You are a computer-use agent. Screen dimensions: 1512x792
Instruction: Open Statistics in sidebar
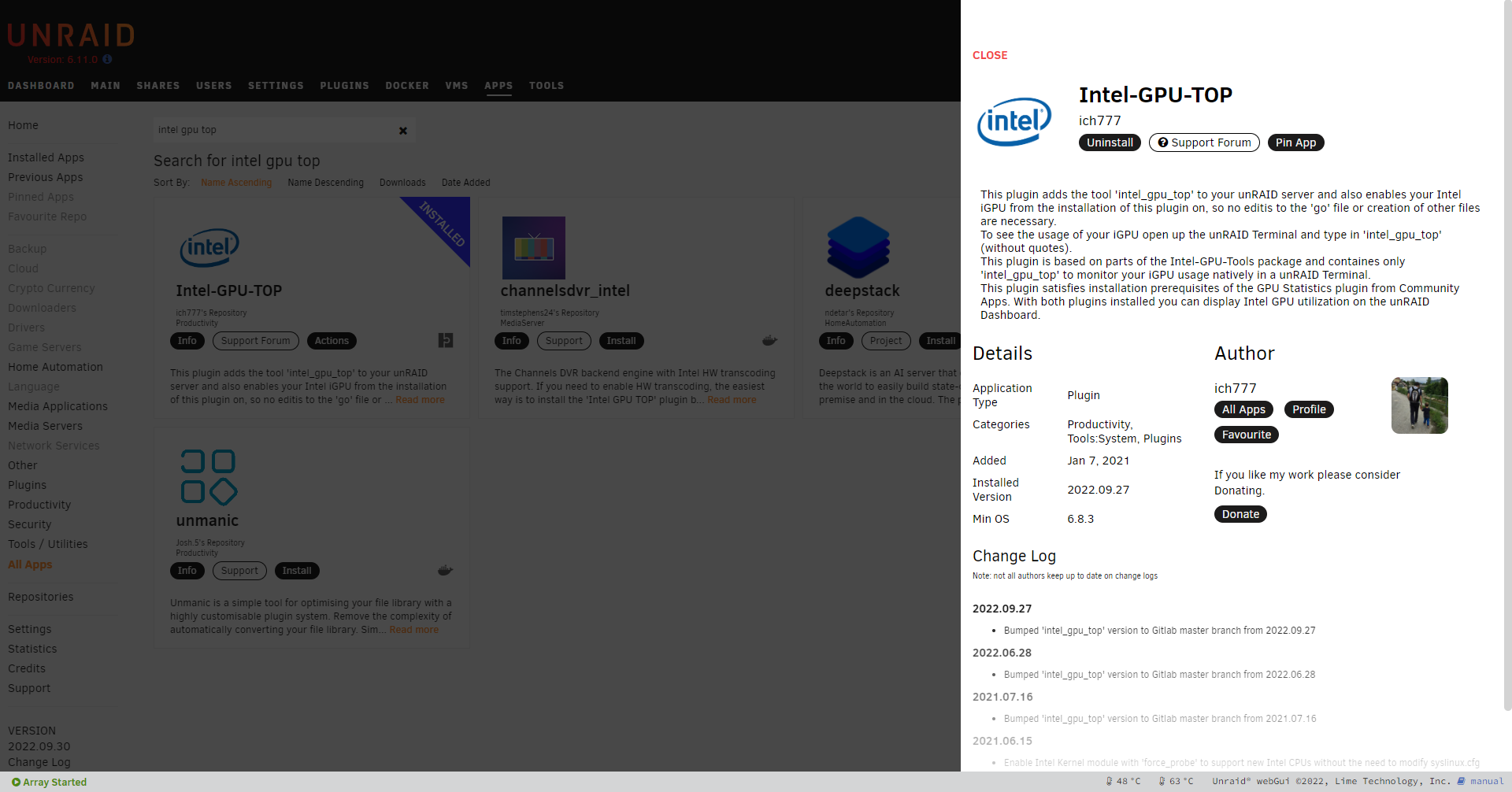(32, 649)
